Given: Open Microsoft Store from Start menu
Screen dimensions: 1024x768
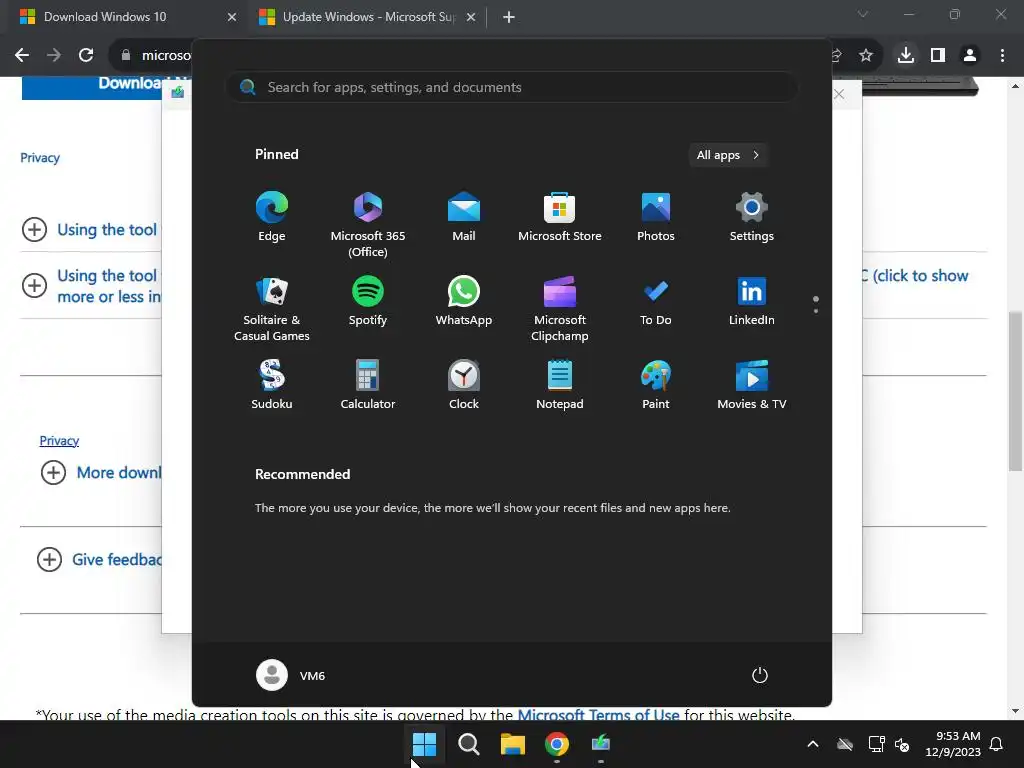Looking at the screenshot, I should pyautogui.click(x=560, y=217).
